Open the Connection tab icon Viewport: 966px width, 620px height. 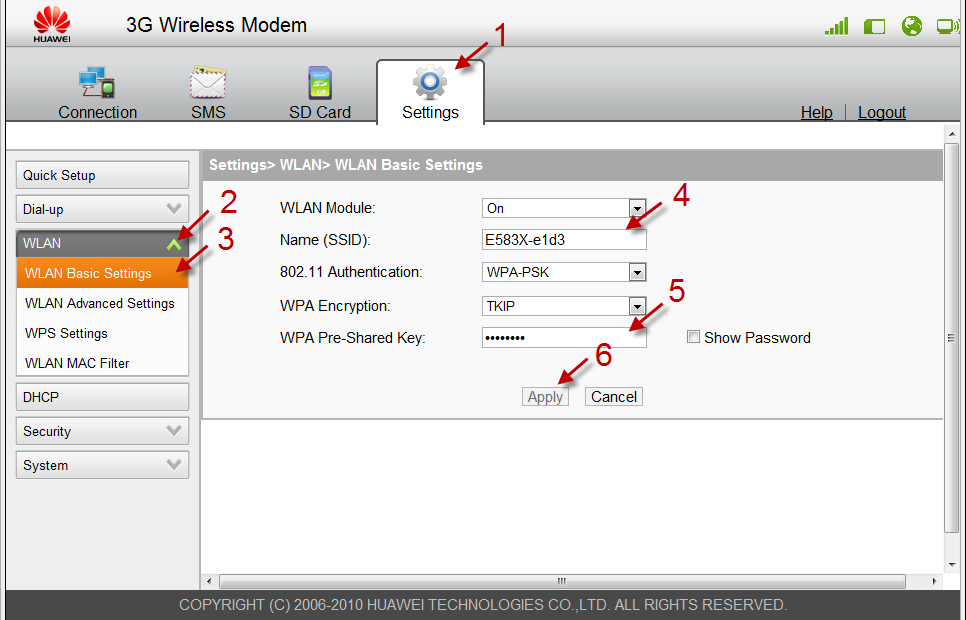97,83
